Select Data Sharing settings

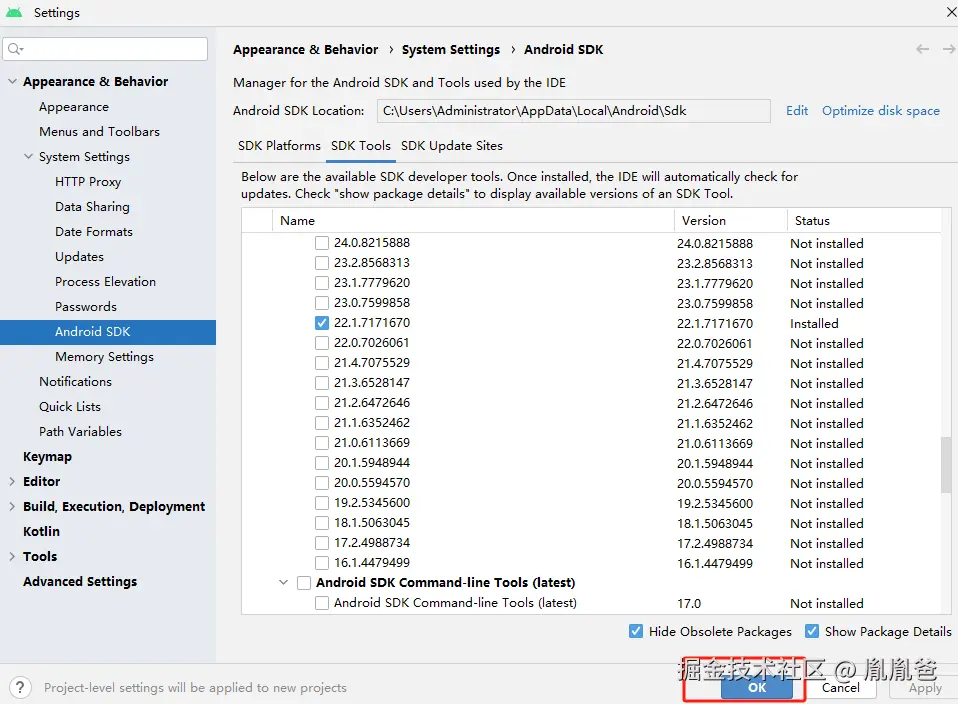(x=92, y=207)
